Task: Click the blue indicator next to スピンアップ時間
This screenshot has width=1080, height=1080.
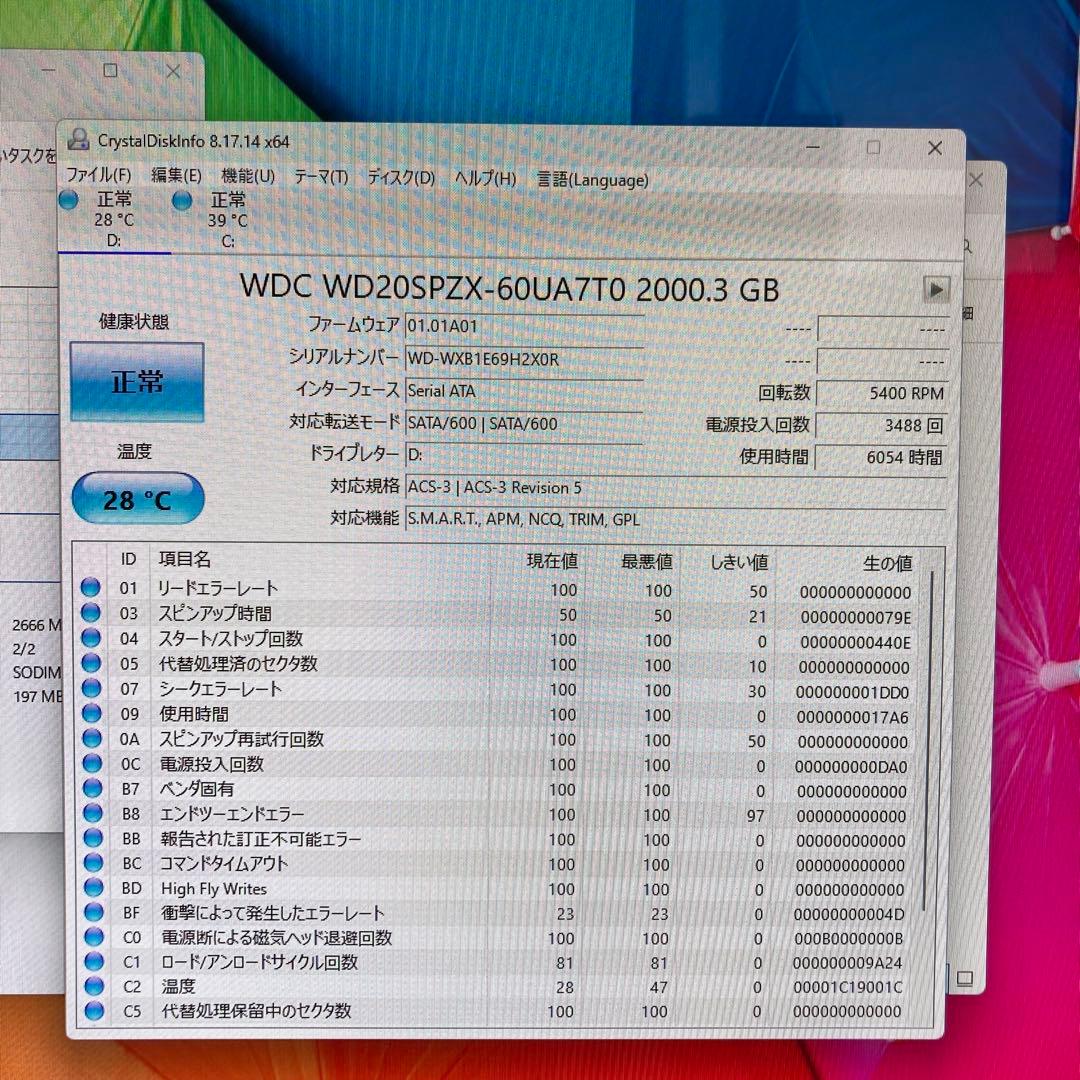Action: tap(93, 614)
